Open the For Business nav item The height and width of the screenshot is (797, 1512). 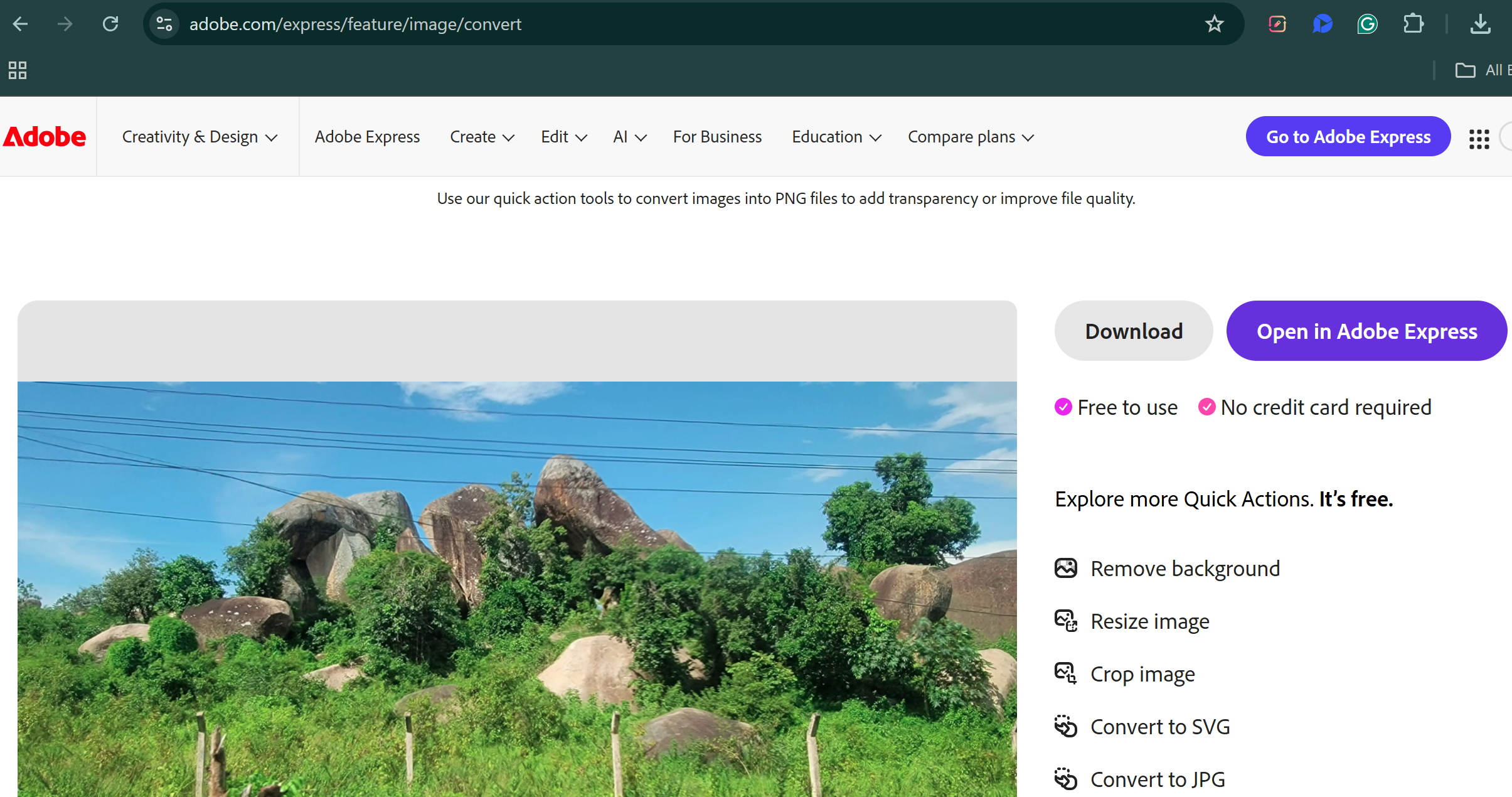tap(717, 137)
